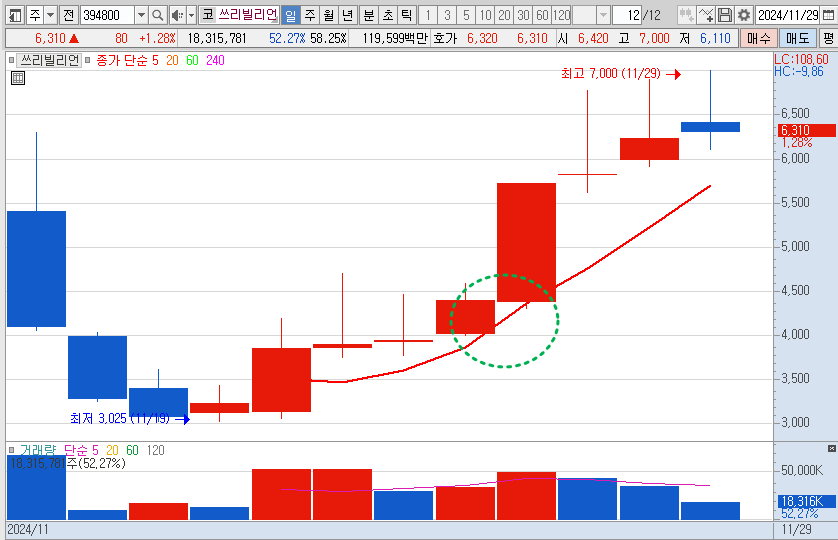This screenshot has width=838, height=540.
Task: Click the 거래량 volume label
Action: click(x=38, y=450)
